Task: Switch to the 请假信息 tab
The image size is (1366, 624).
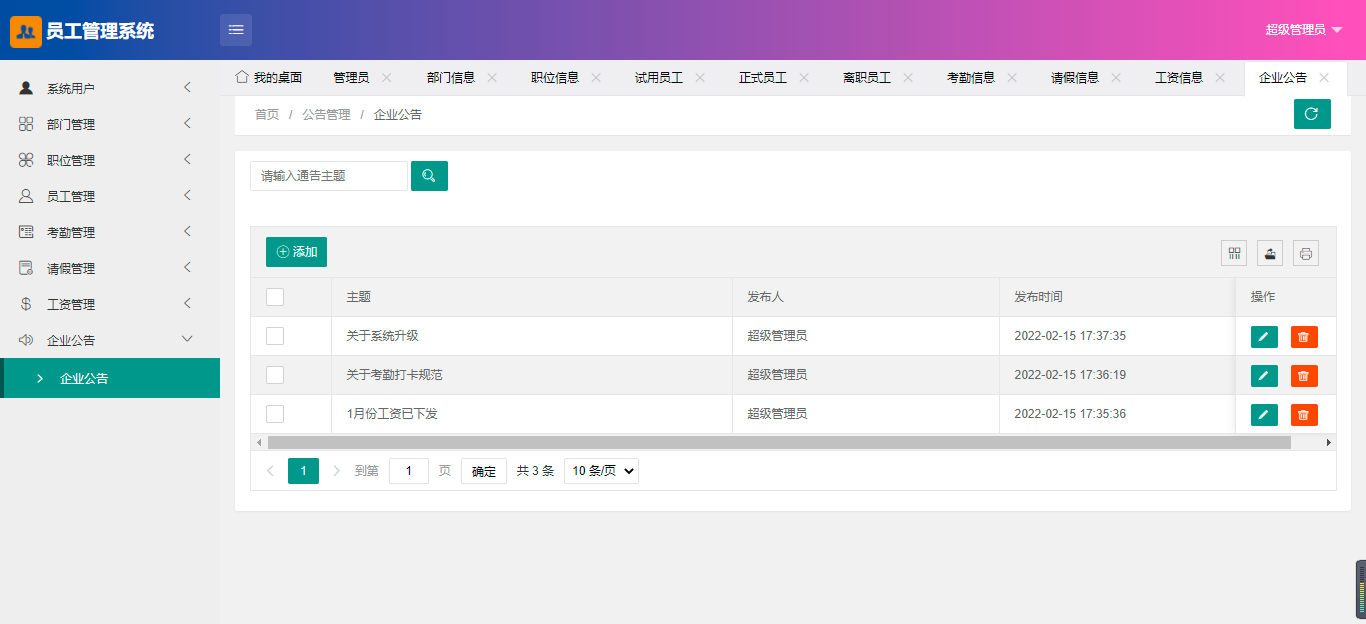Action: (1075, 77)
